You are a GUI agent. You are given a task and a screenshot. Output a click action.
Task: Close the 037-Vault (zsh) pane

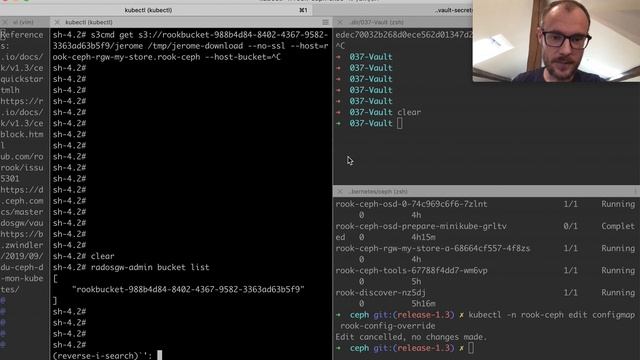[x=340, y=22]
